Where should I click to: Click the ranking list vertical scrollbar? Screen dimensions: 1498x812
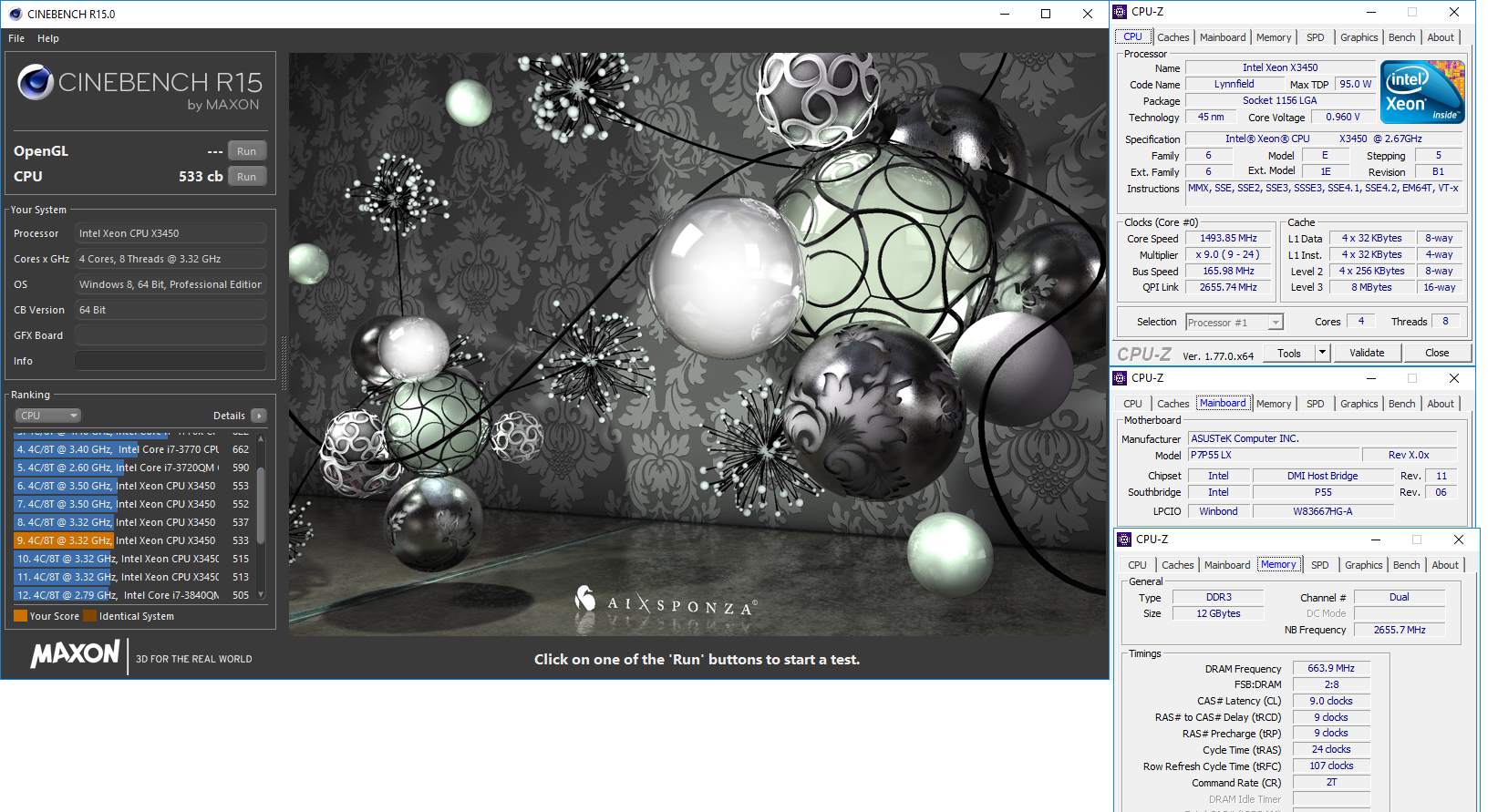(261, 506)
